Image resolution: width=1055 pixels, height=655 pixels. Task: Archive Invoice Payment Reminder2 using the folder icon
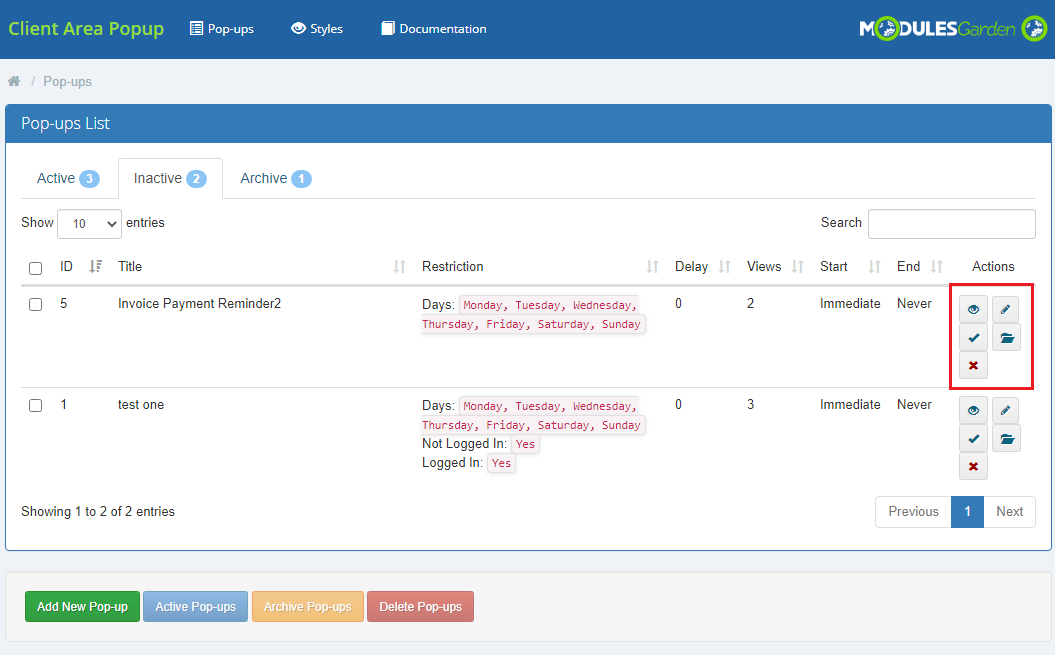coord(1007,338)
